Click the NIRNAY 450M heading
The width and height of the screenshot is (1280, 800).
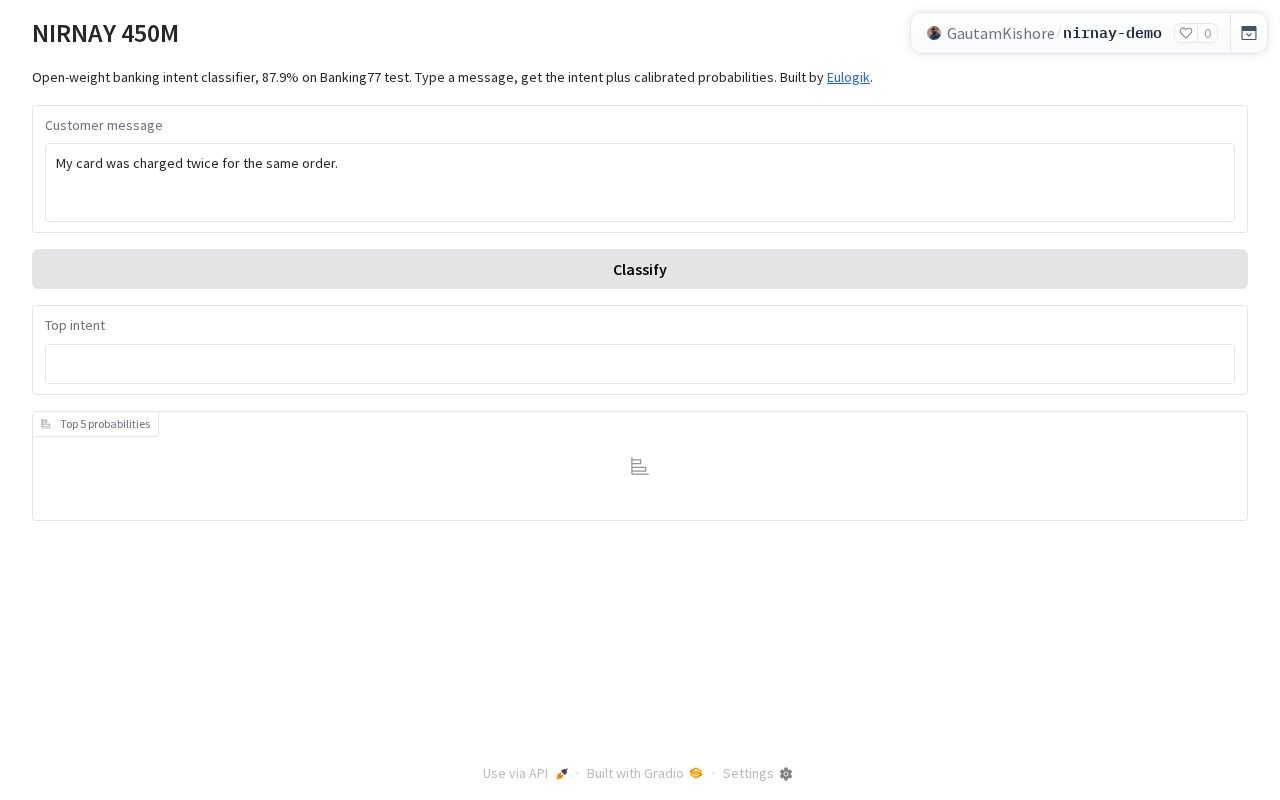tap(105, 33)
